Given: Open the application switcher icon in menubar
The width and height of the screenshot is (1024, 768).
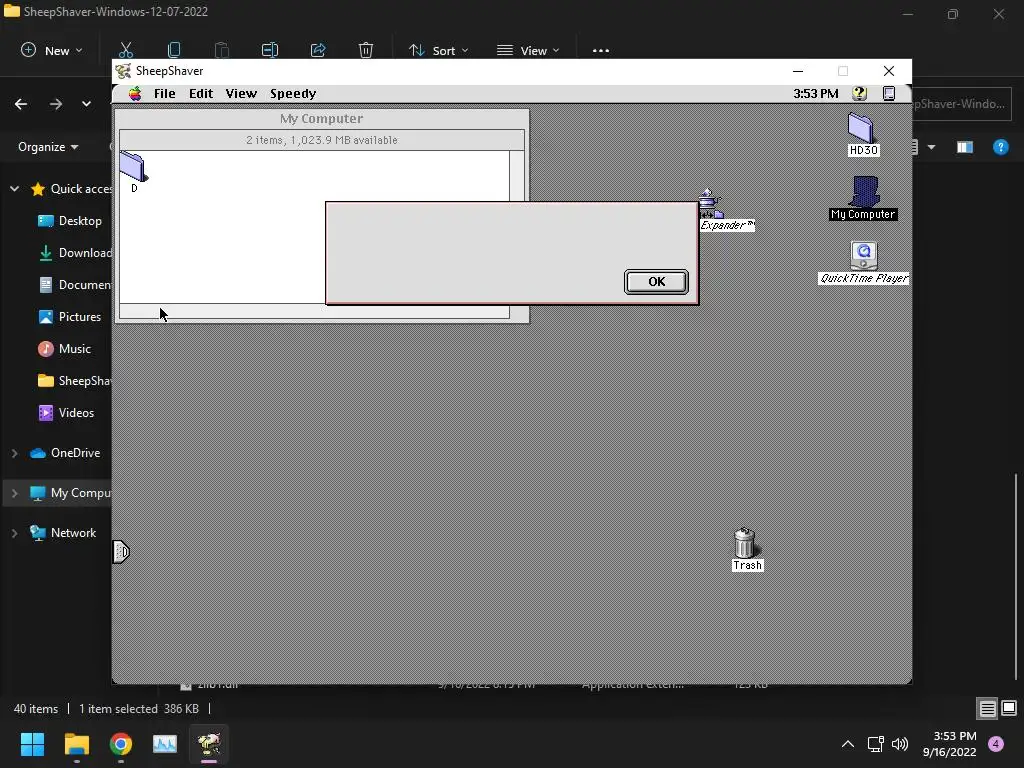Looking at the screenshot, I should click(889, 93).
